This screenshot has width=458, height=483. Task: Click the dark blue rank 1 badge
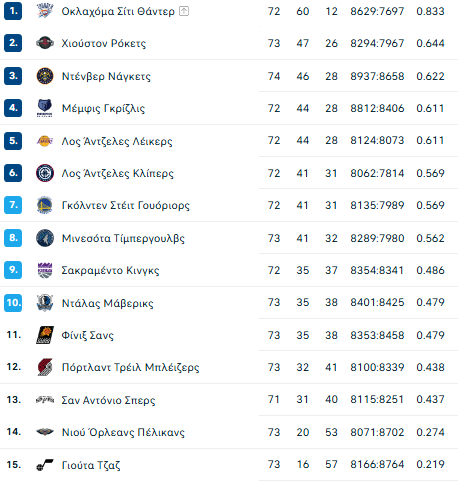(13, 11)
